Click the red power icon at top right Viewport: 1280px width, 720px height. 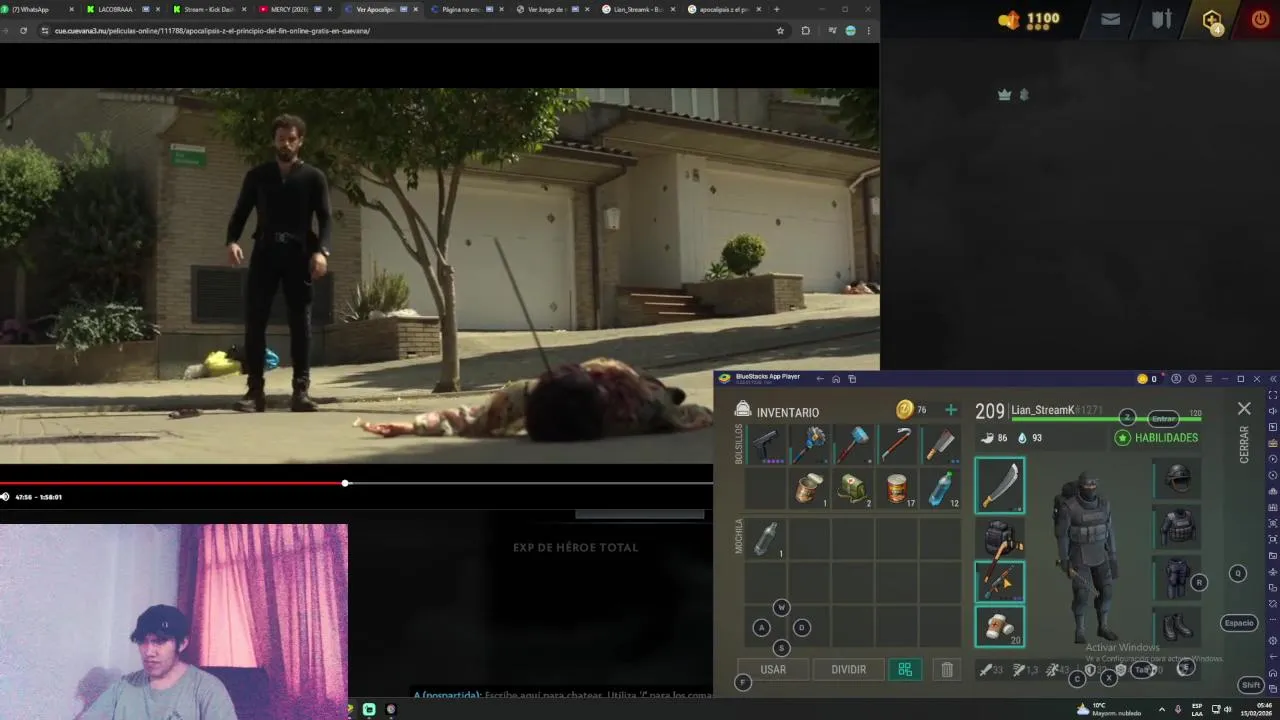[x=1260, y=19]
